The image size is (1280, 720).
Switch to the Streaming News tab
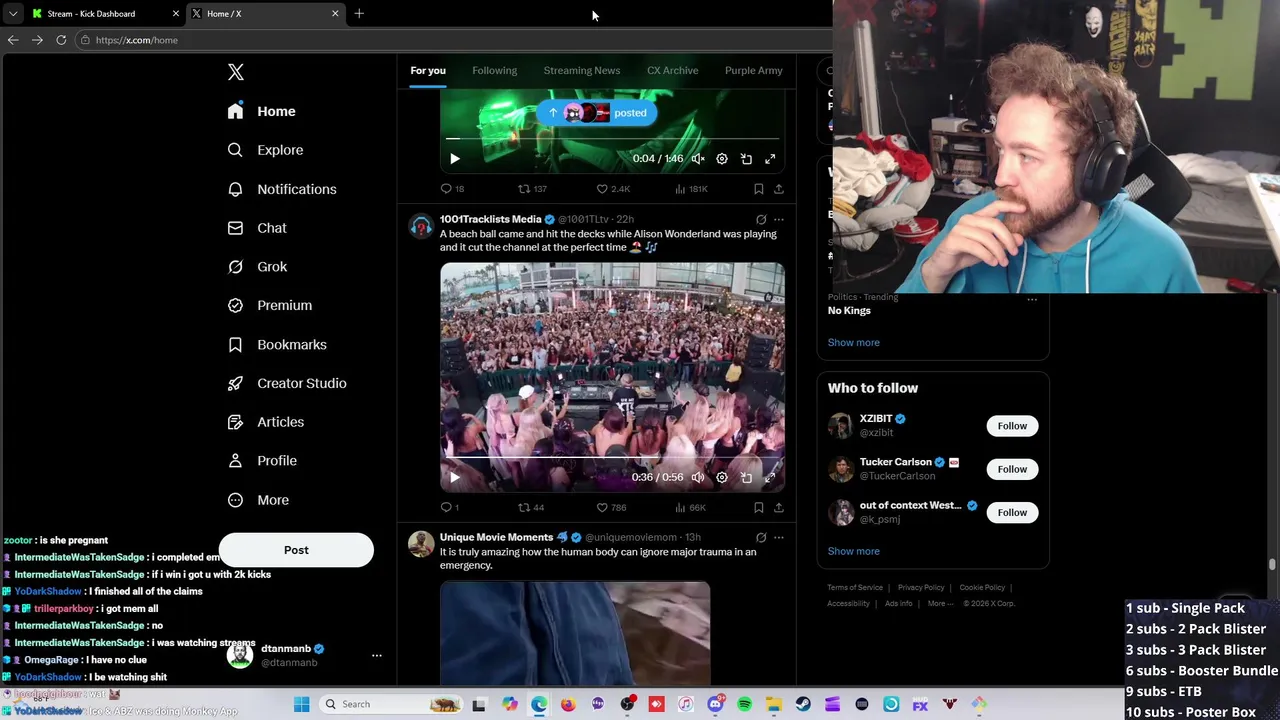click(x=582, y=70)
